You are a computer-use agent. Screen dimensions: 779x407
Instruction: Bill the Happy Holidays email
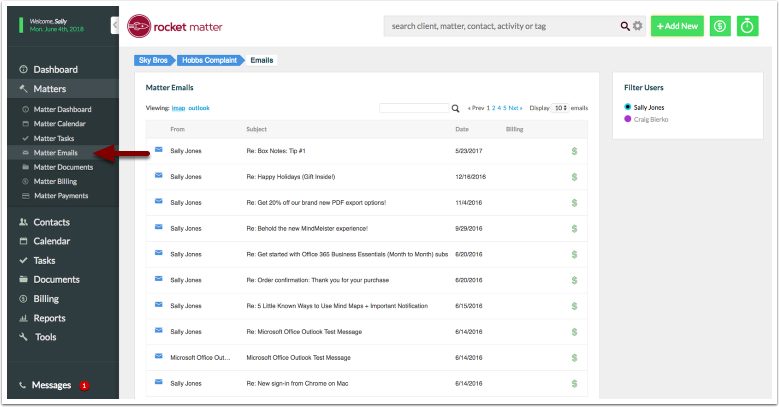click(574, 177)
